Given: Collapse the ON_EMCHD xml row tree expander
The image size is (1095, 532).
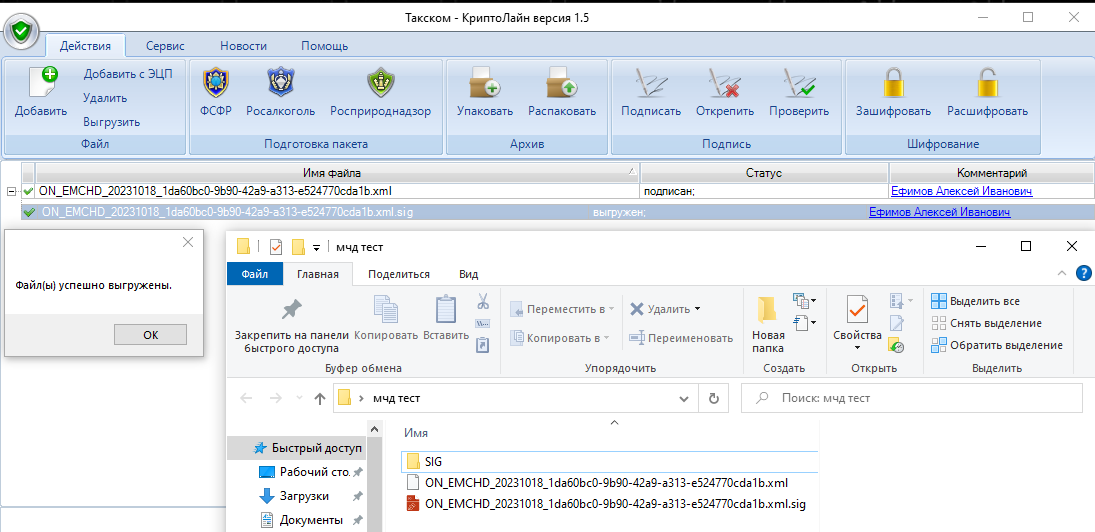Looking at the screenshot, I should coord(11,191).
